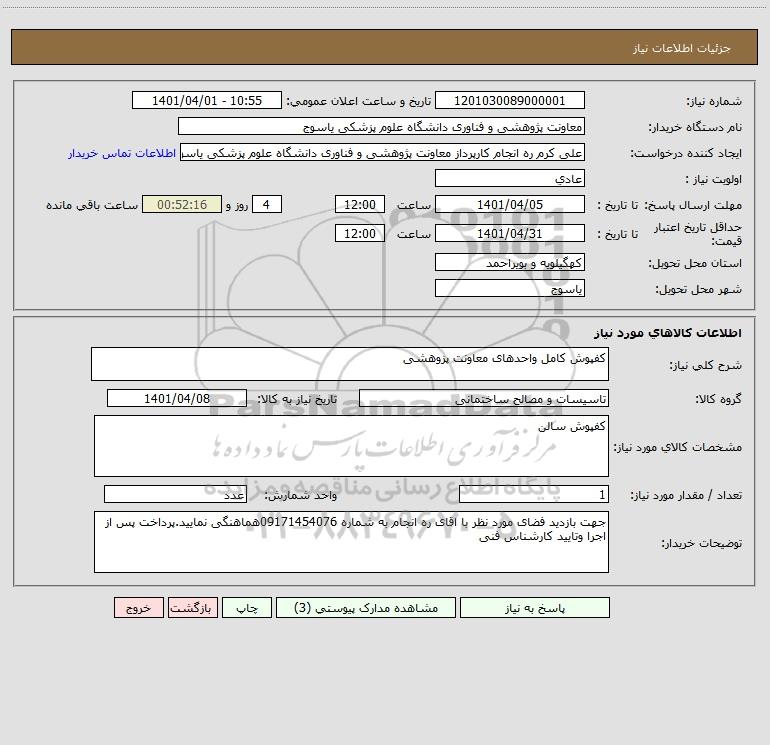Click the 'پاسخ به نیاز' button

pos(535,607)
